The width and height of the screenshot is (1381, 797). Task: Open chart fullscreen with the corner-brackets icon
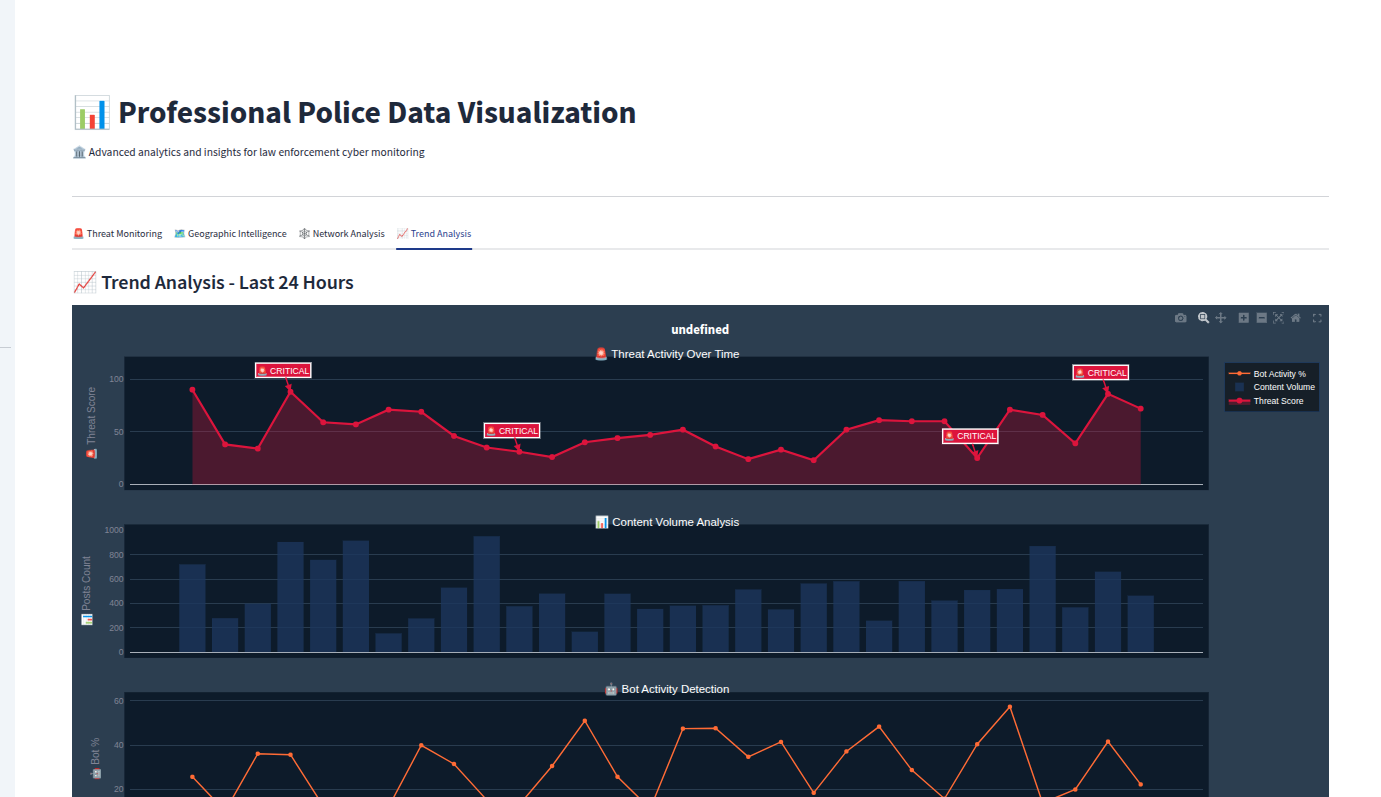click(1317, 318)
